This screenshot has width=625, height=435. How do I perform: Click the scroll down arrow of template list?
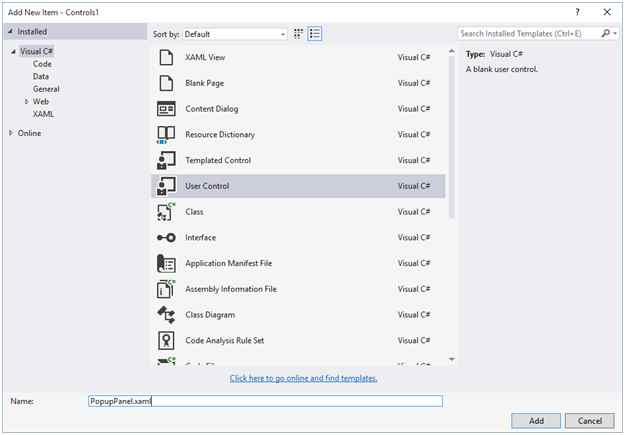(452, 360)
